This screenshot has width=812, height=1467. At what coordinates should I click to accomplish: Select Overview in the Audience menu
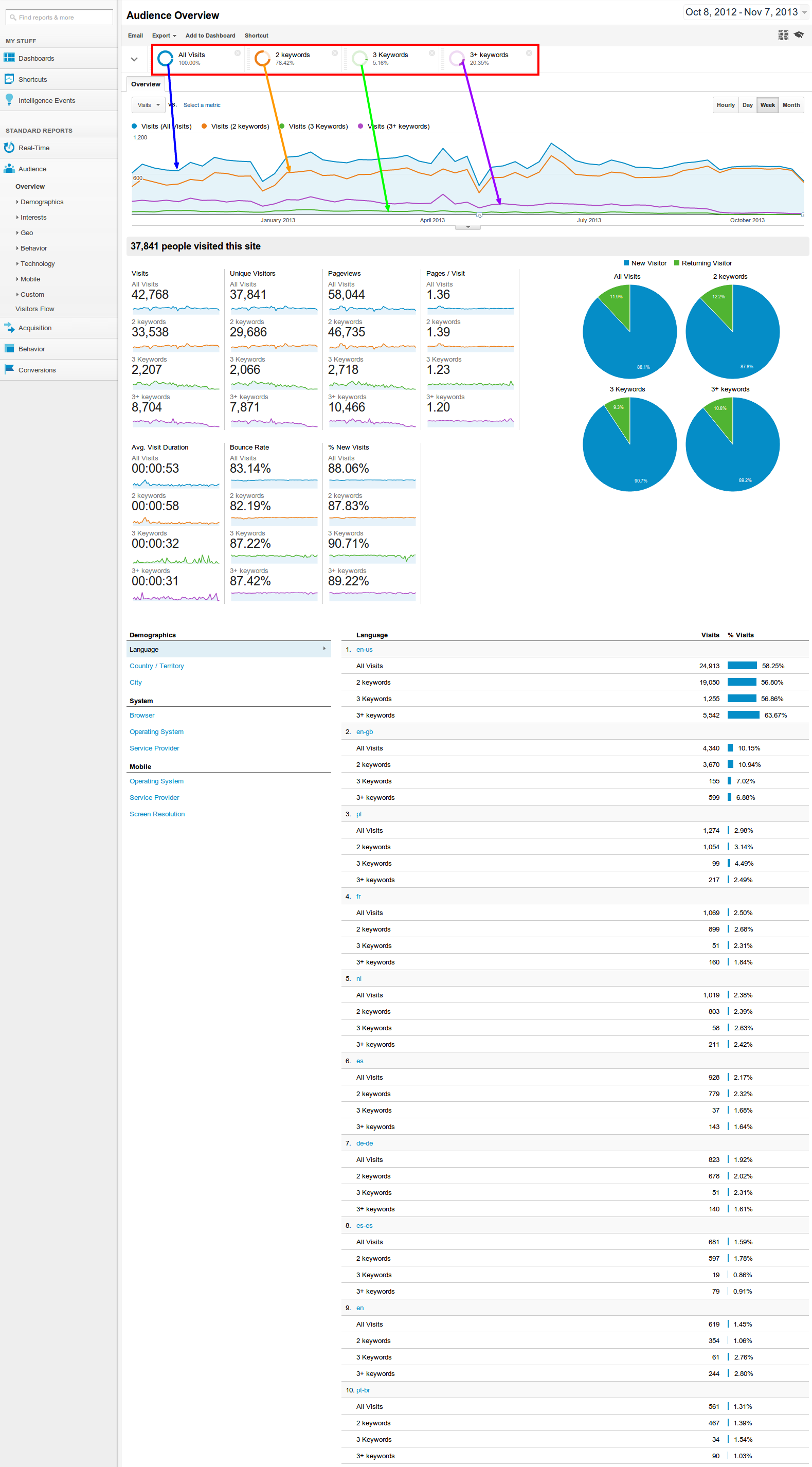[30, 186]
